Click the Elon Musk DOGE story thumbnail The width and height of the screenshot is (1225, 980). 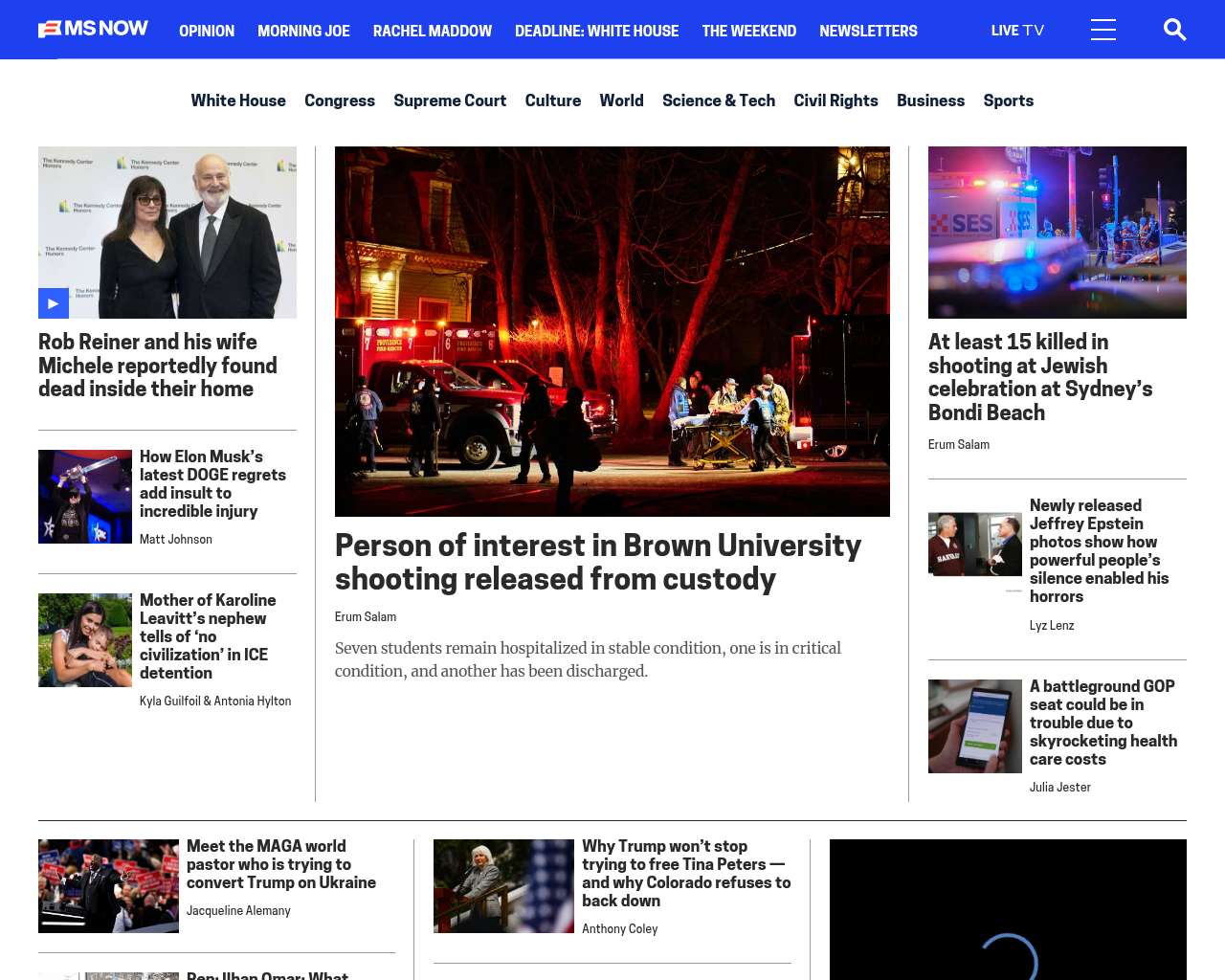[x=85, y=497]
